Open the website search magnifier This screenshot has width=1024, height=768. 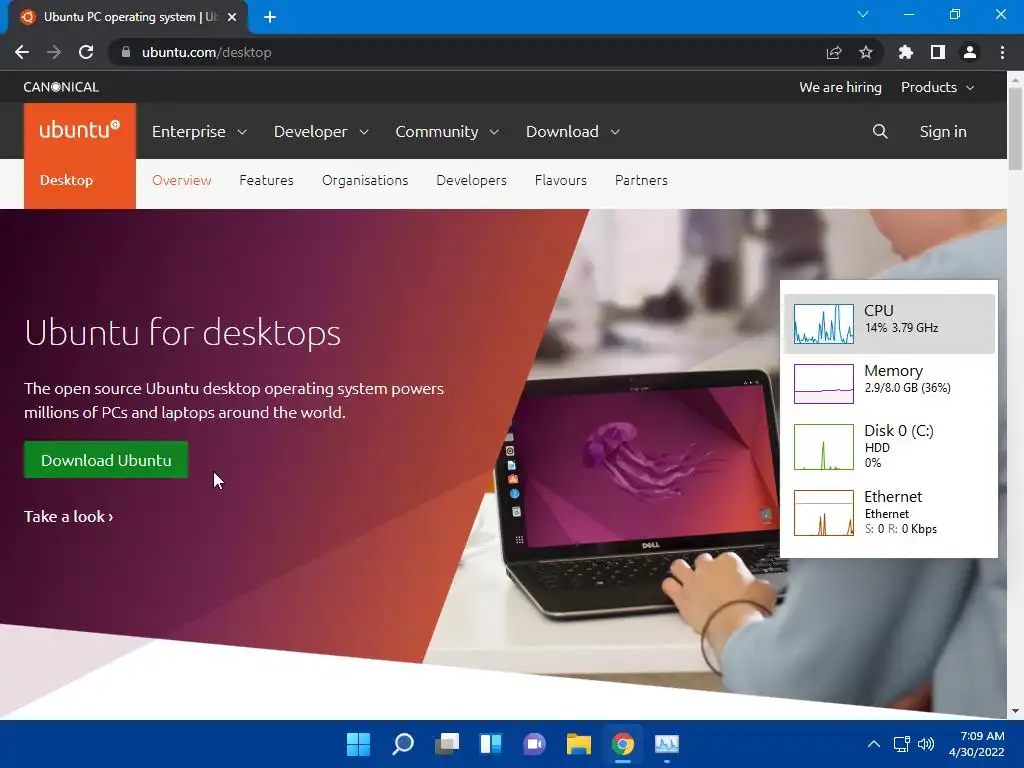880,131
